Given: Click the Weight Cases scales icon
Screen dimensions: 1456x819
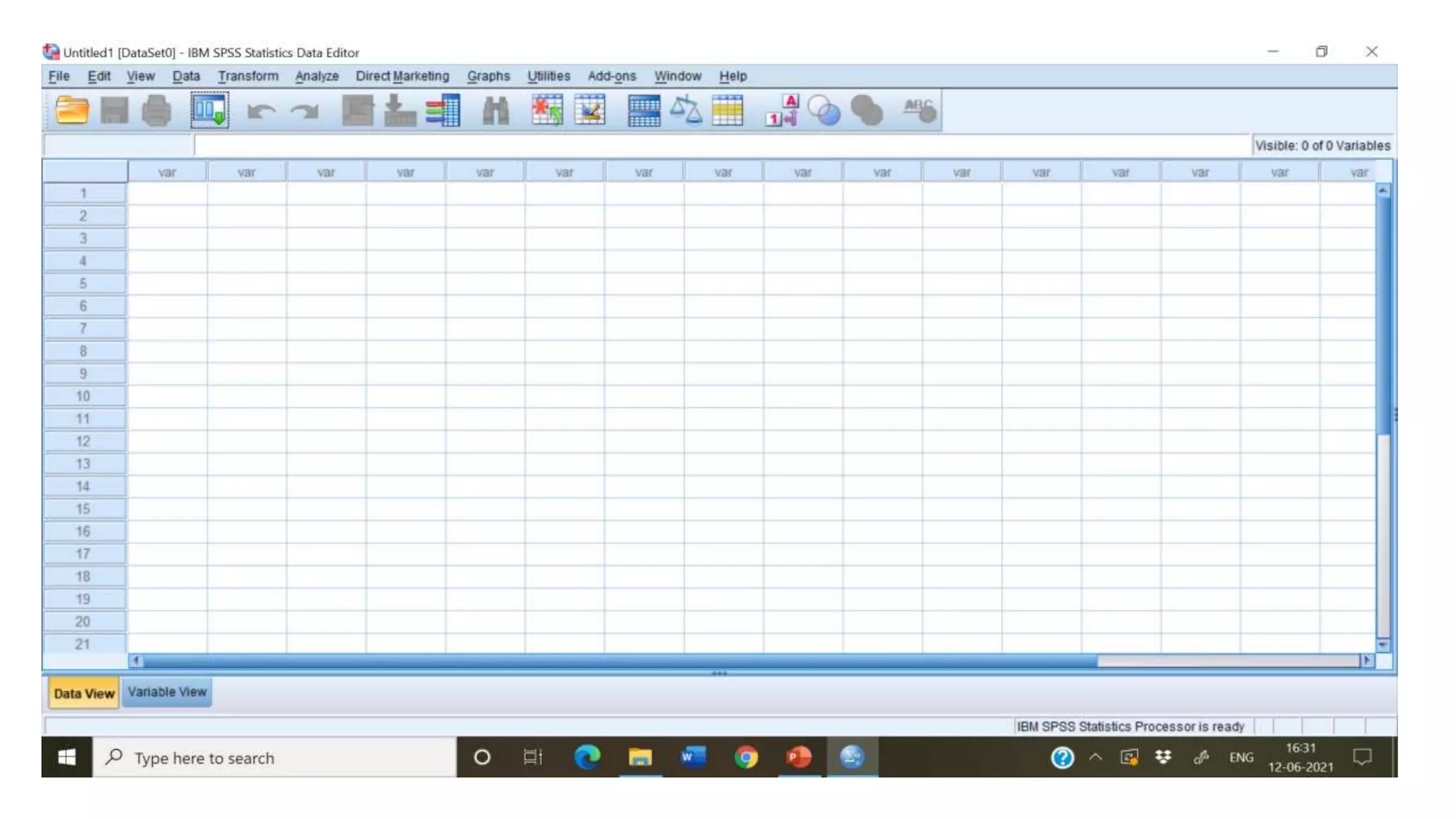Looking at the screenshot, I should [685, 110].
